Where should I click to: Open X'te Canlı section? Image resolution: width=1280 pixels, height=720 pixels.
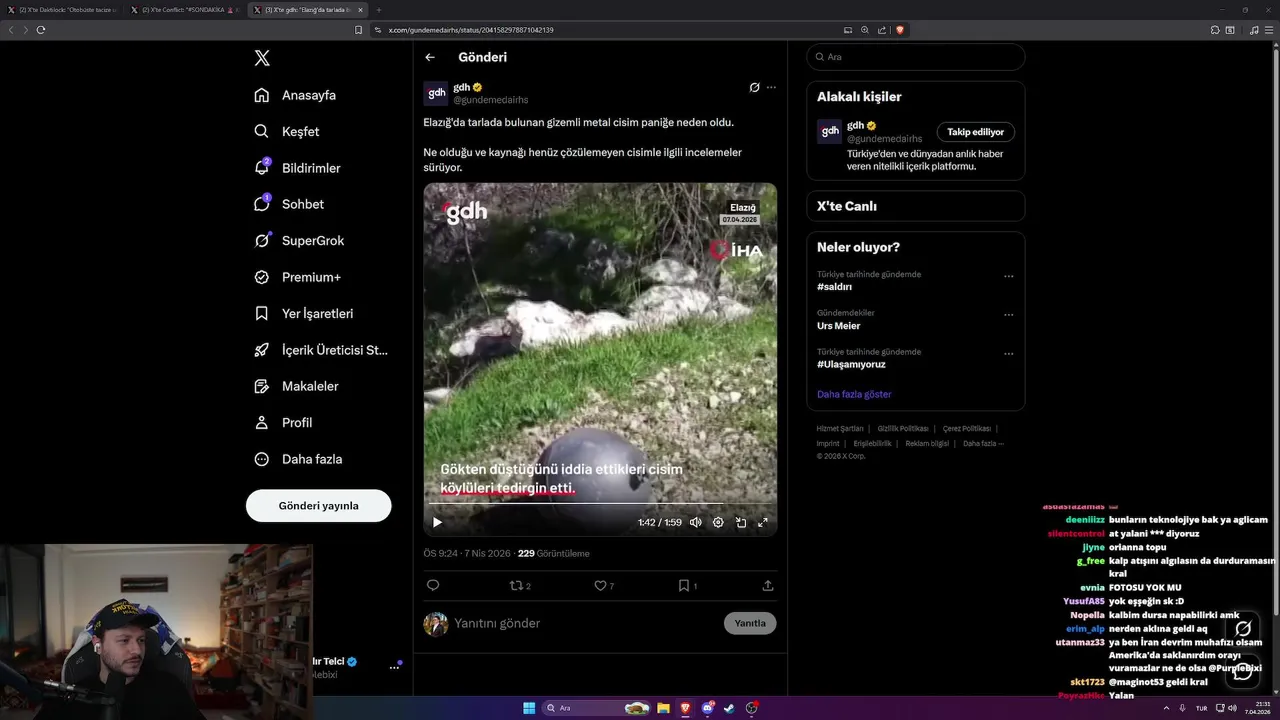tap(916, 206)
